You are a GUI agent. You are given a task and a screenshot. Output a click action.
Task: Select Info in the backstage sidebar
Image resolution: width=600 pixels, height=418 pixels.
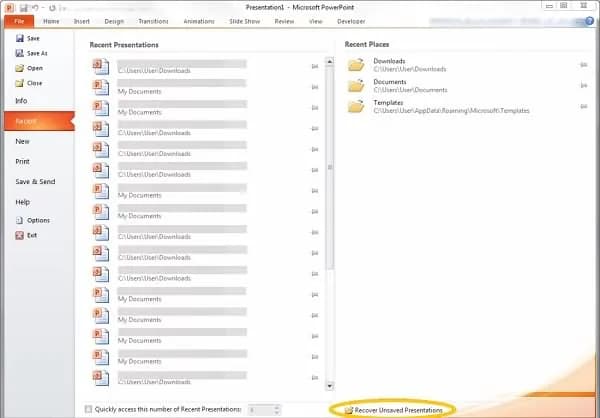click(x=21, y=101)
